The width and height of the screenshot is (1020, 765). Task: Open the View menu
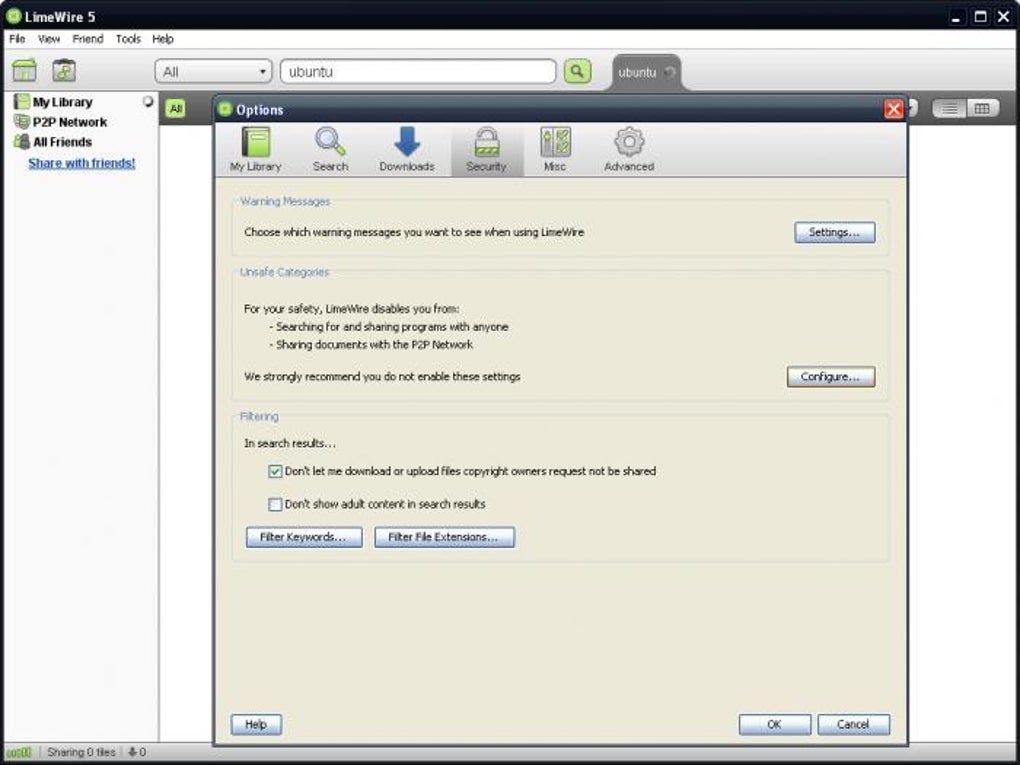[x=49, y=39]
